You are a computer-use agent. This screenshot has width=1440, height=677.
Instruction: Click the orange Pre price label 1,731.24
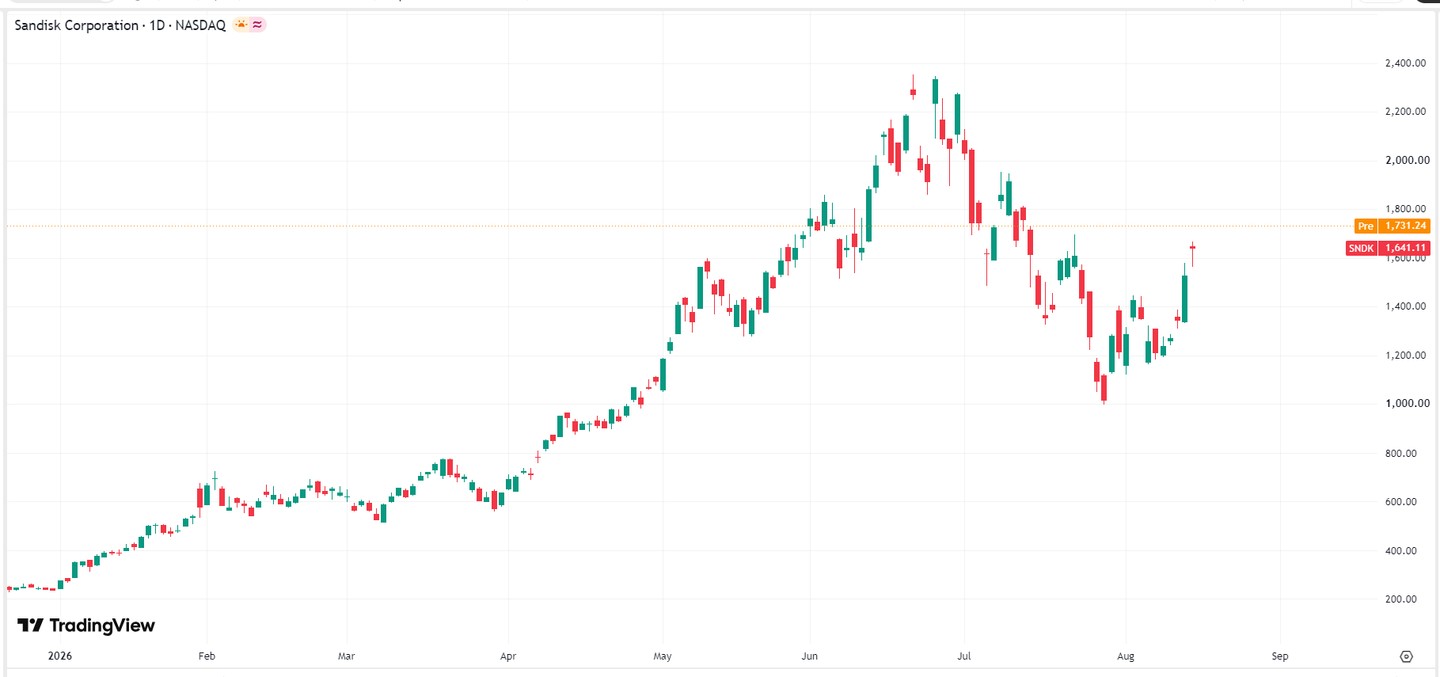click(x=1391, y=226)
